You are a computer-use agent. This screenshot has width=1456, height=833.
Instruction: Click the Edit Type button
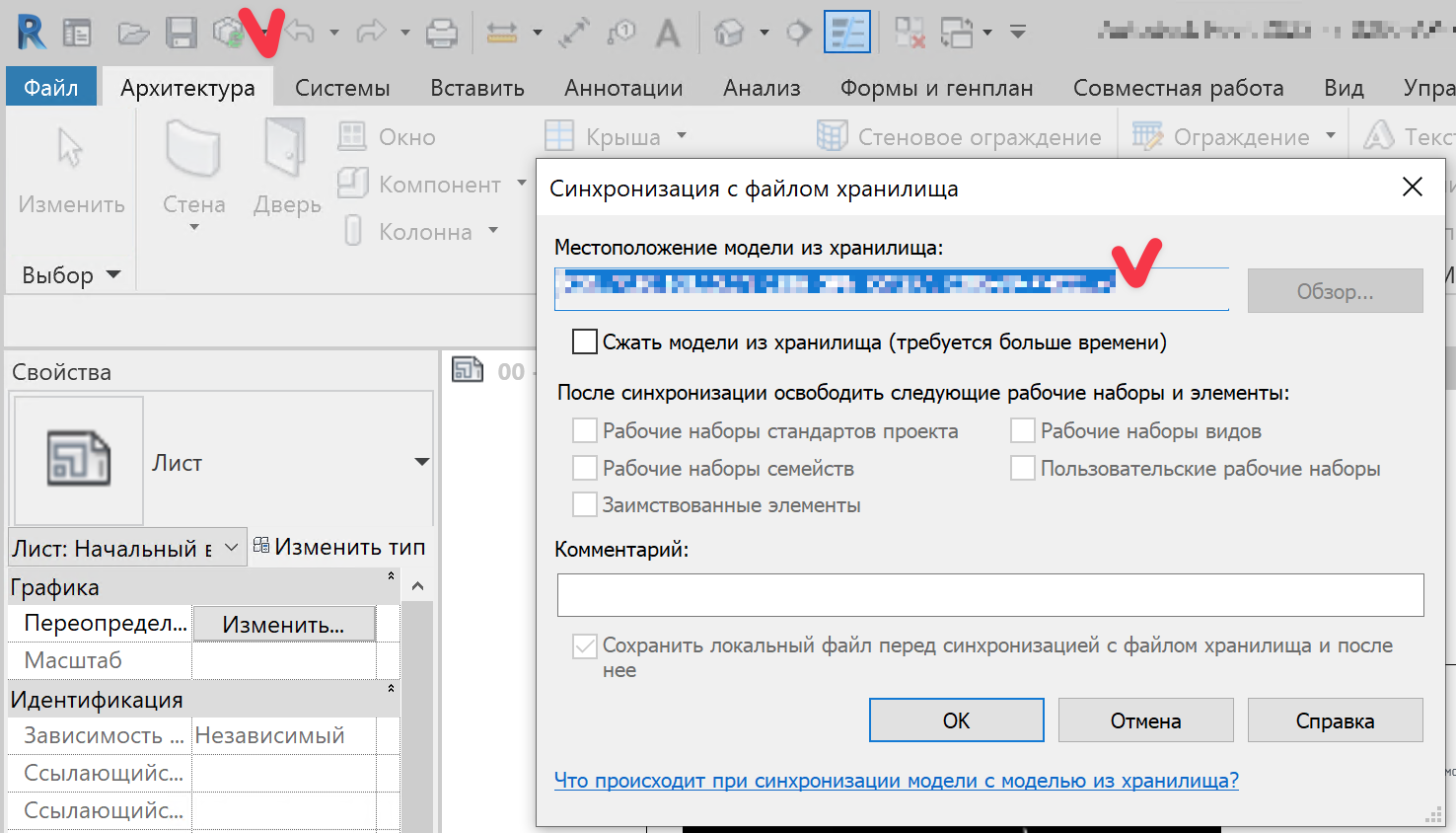pyautogui.click(x=339, y=547)
